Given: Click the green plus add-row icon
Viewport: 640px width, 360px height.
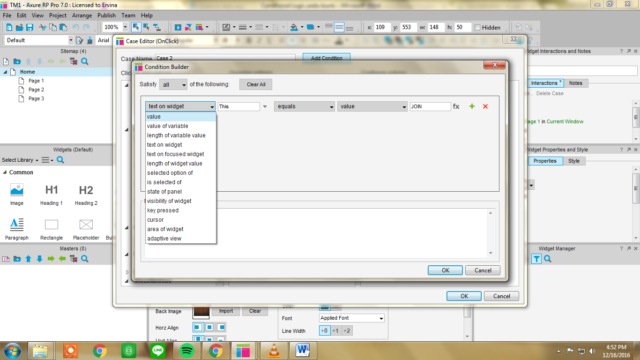Looking at the screenshot, I should click(472, 107).
